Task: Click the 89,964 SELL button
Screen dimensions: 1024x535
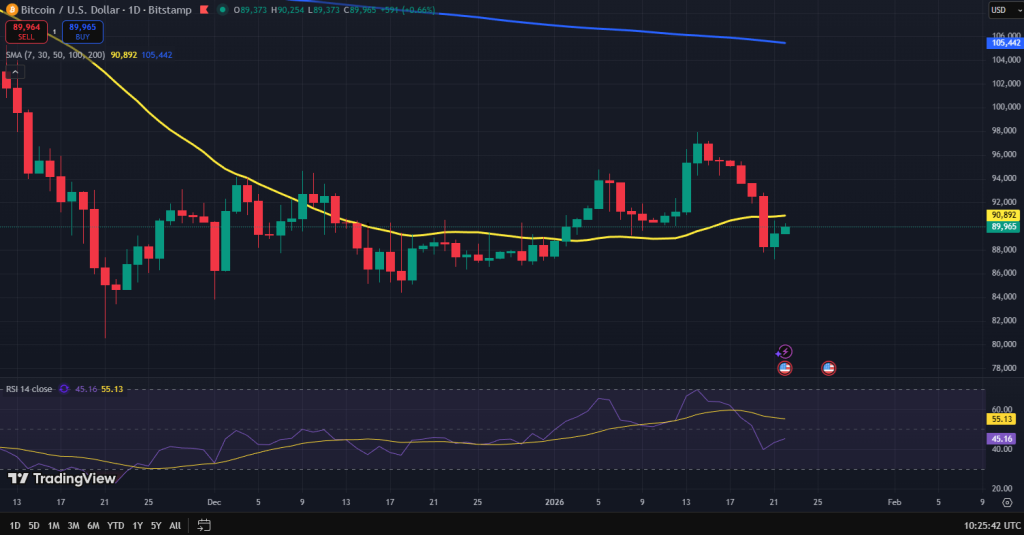Action: point(26,31)
